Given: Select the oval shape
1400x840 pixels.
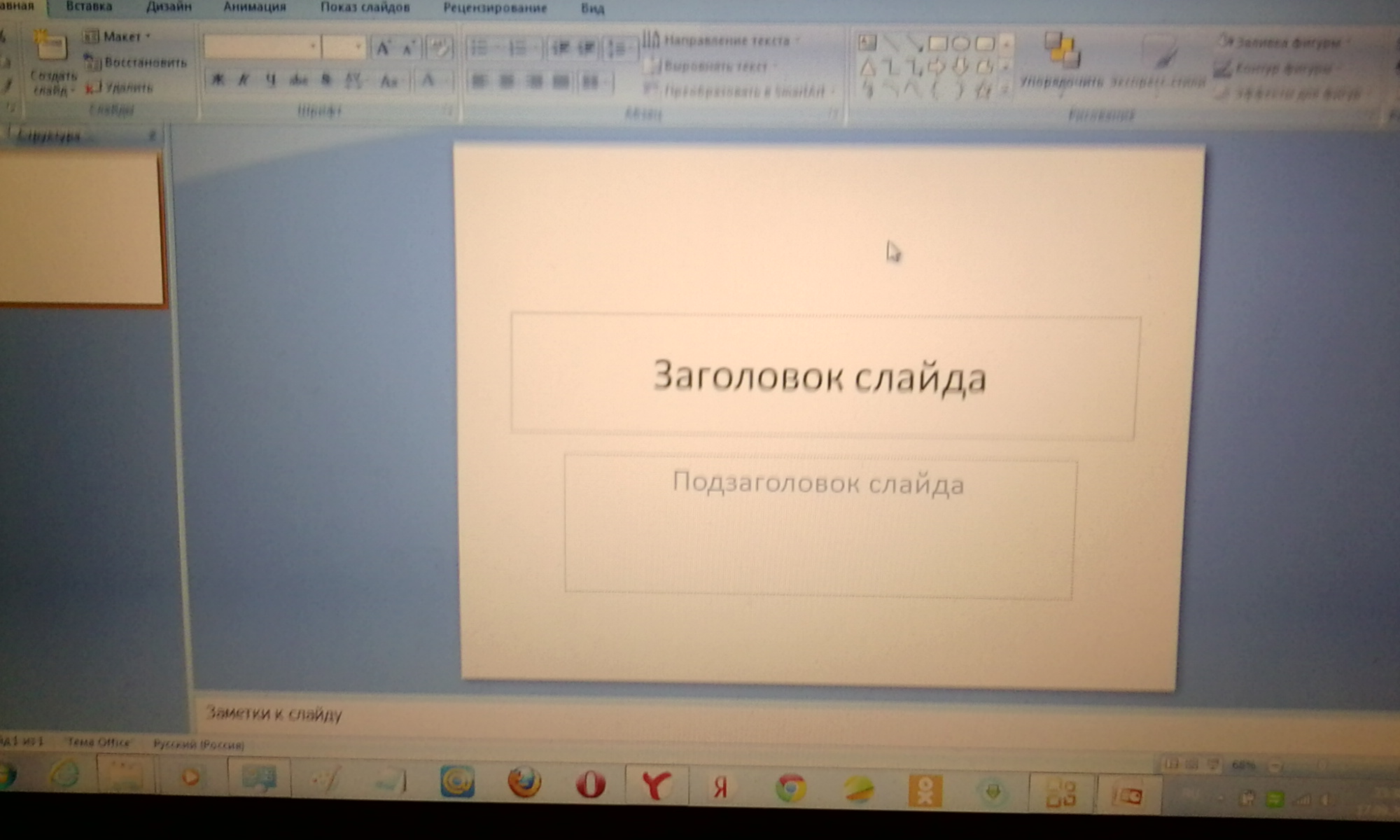Looking at the screenshot, I should (x=960, y=44).
